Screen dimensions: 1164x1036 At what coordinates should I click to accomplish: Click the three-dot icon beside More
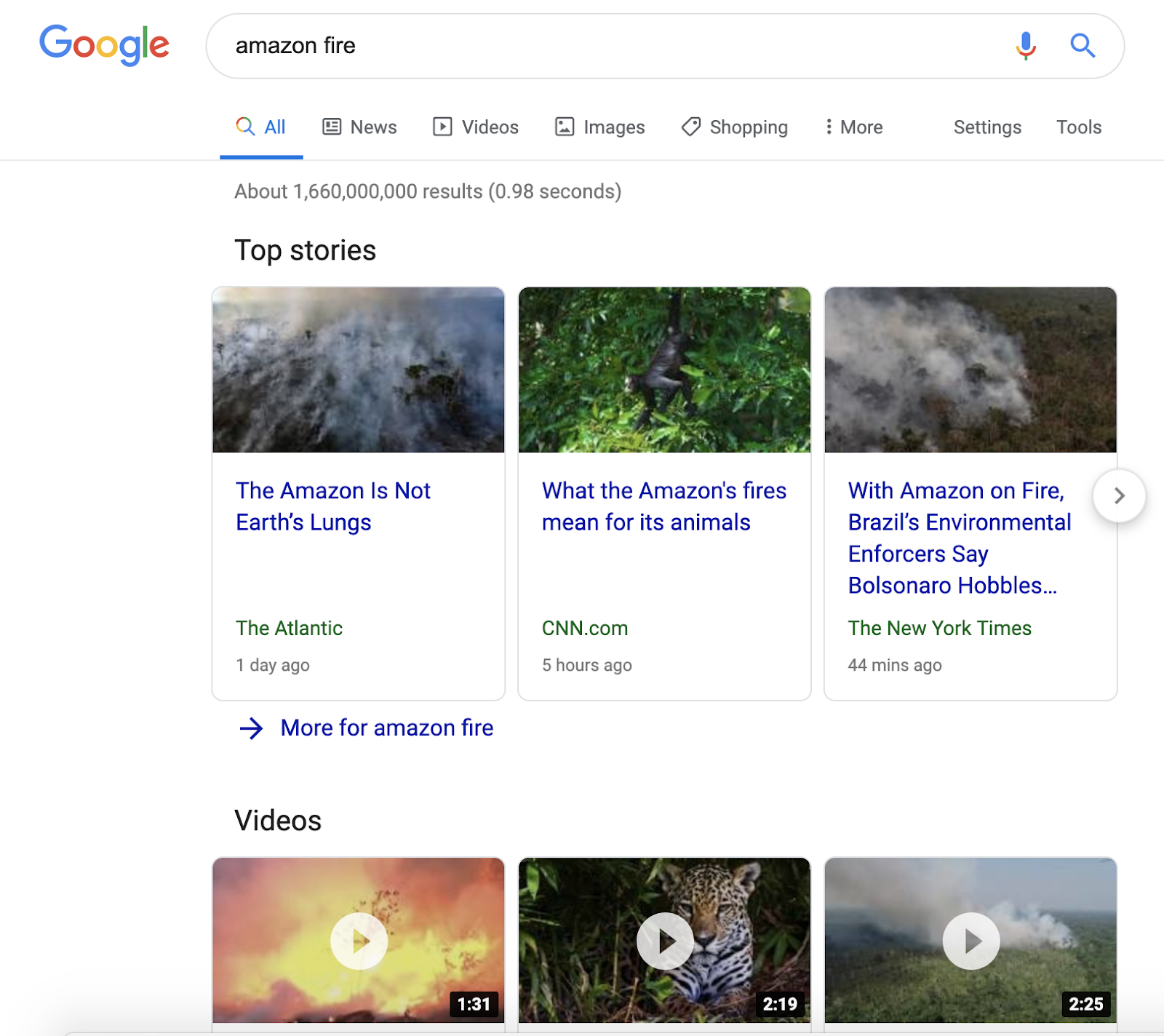[829, 127]
